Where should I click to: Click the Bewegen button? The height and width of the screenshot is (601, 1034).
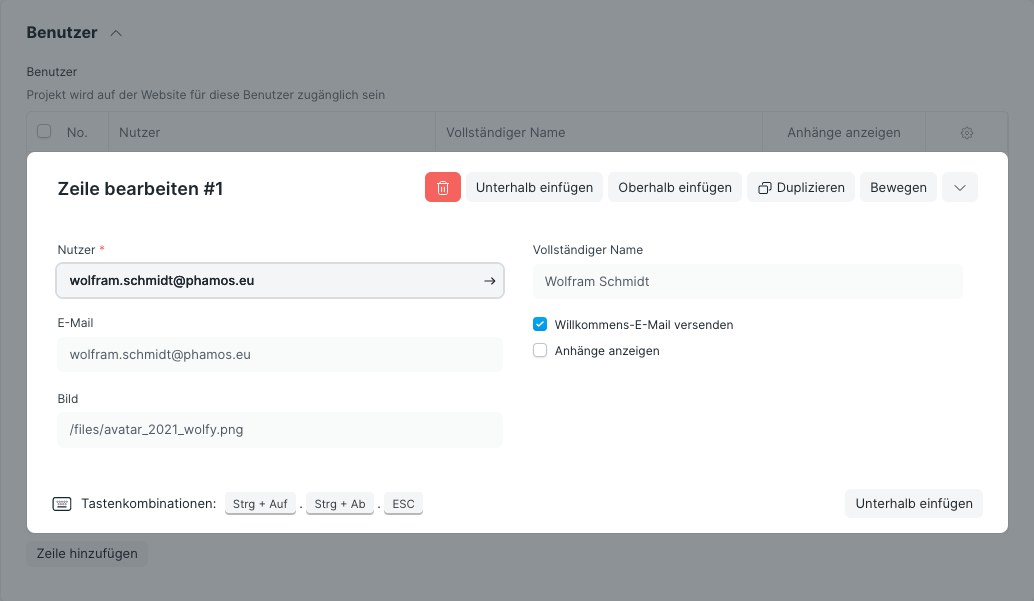(898, 188)
